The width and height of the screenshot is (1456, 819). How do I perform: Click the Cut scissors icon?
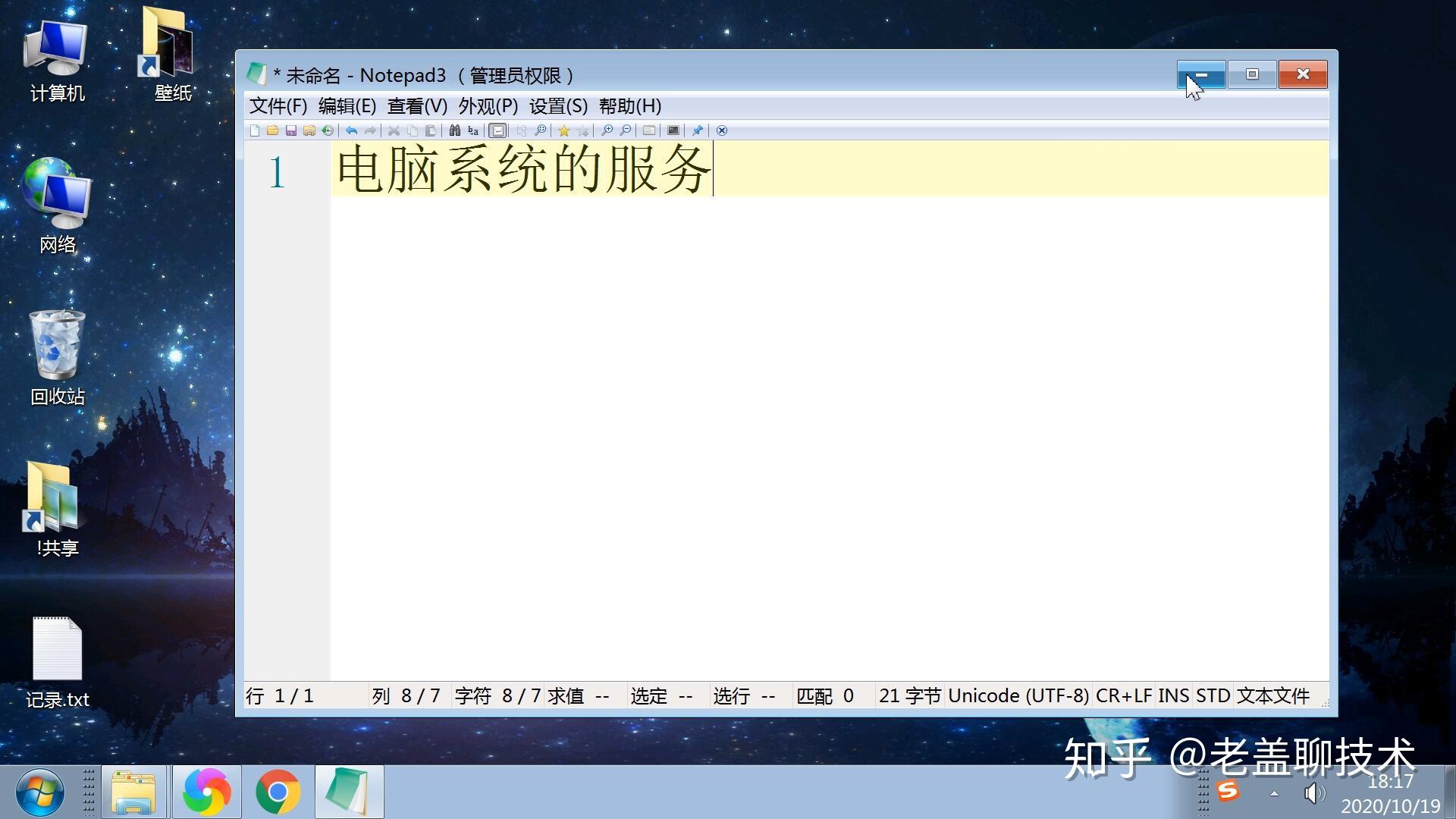tap(394, 130)
